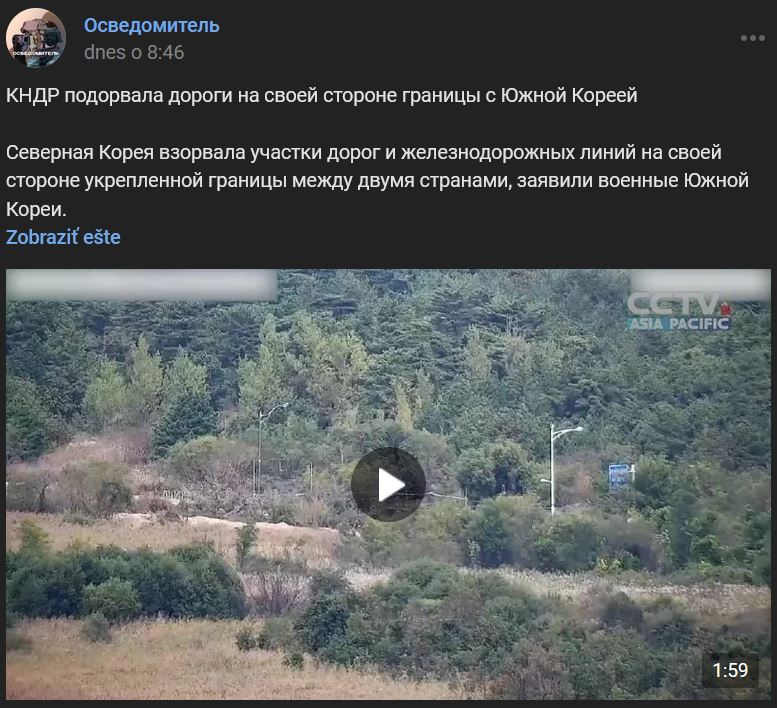Open the Осведомитель author name link
The height and width of the screenshot is (708, 777).
[151, 25]
